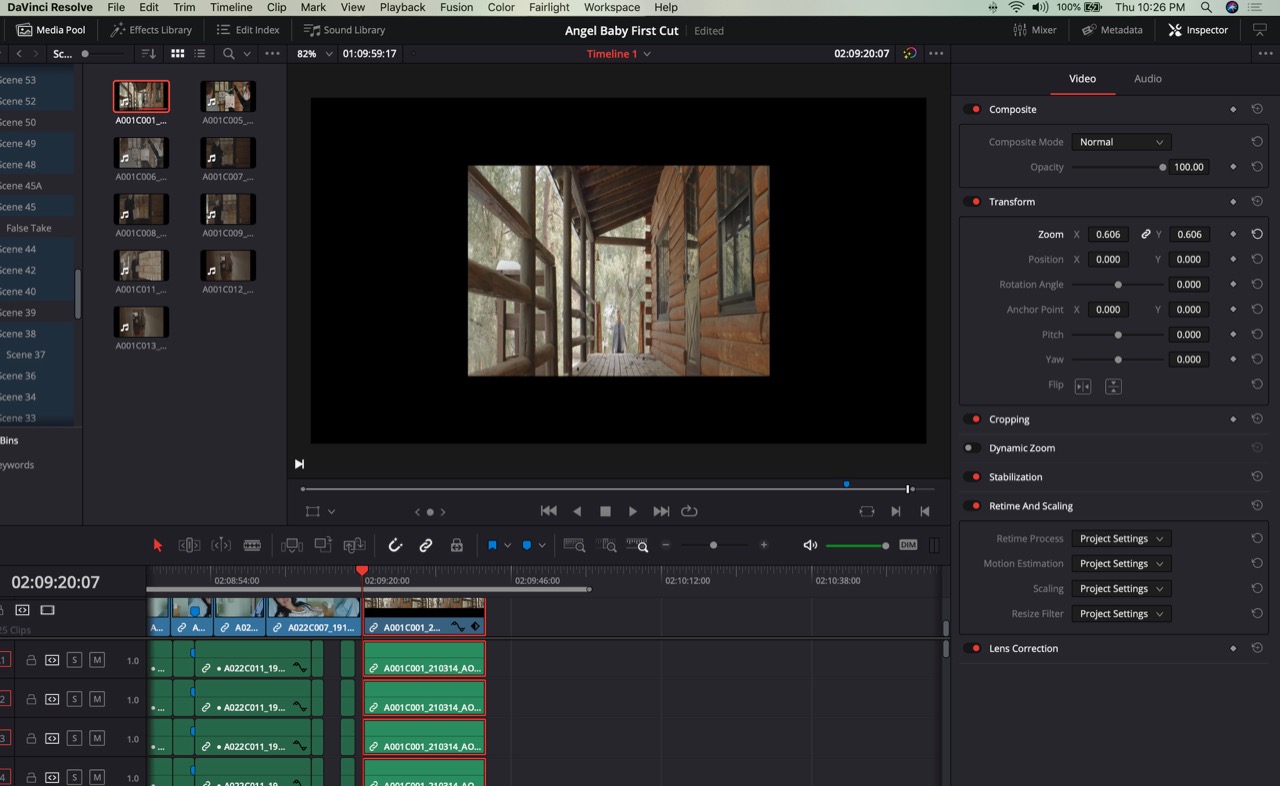The height and width of the screenshot is (786, 1280).
Task: Select the Blade Edit Mode tool
Action: tap(252, 545)
